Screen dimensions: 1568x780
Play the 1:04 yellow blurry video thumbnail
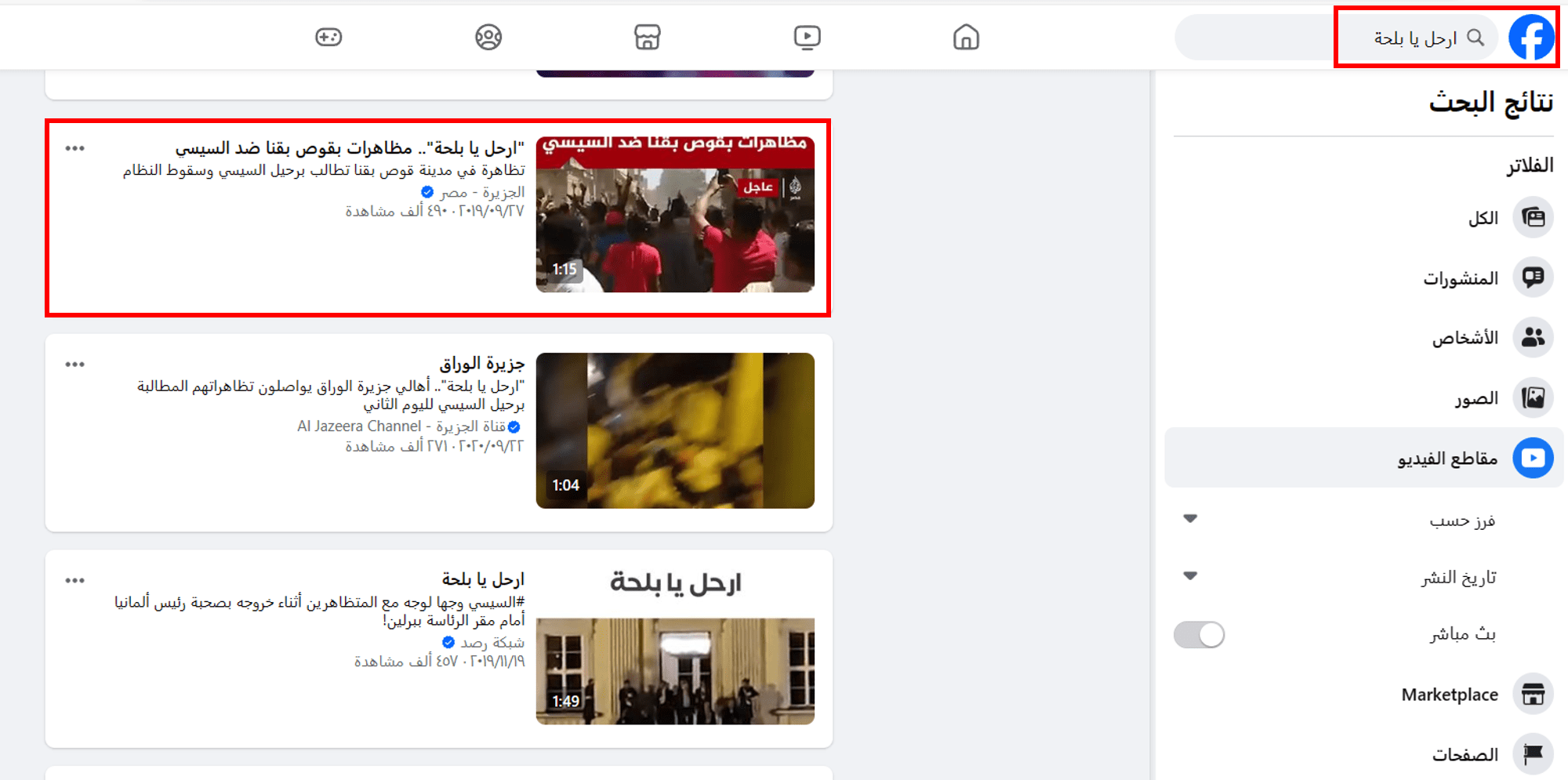pos(675,430)
